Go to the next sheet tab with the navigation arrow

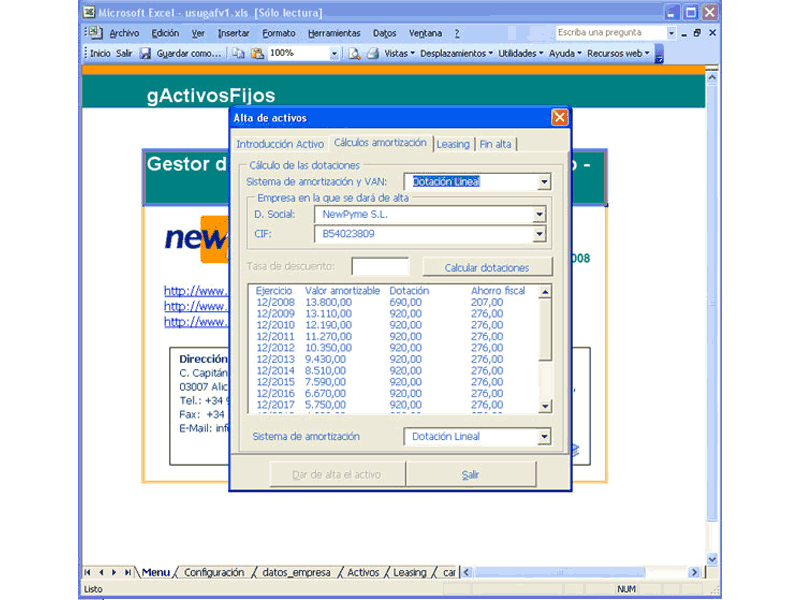(x=114, y=572)
